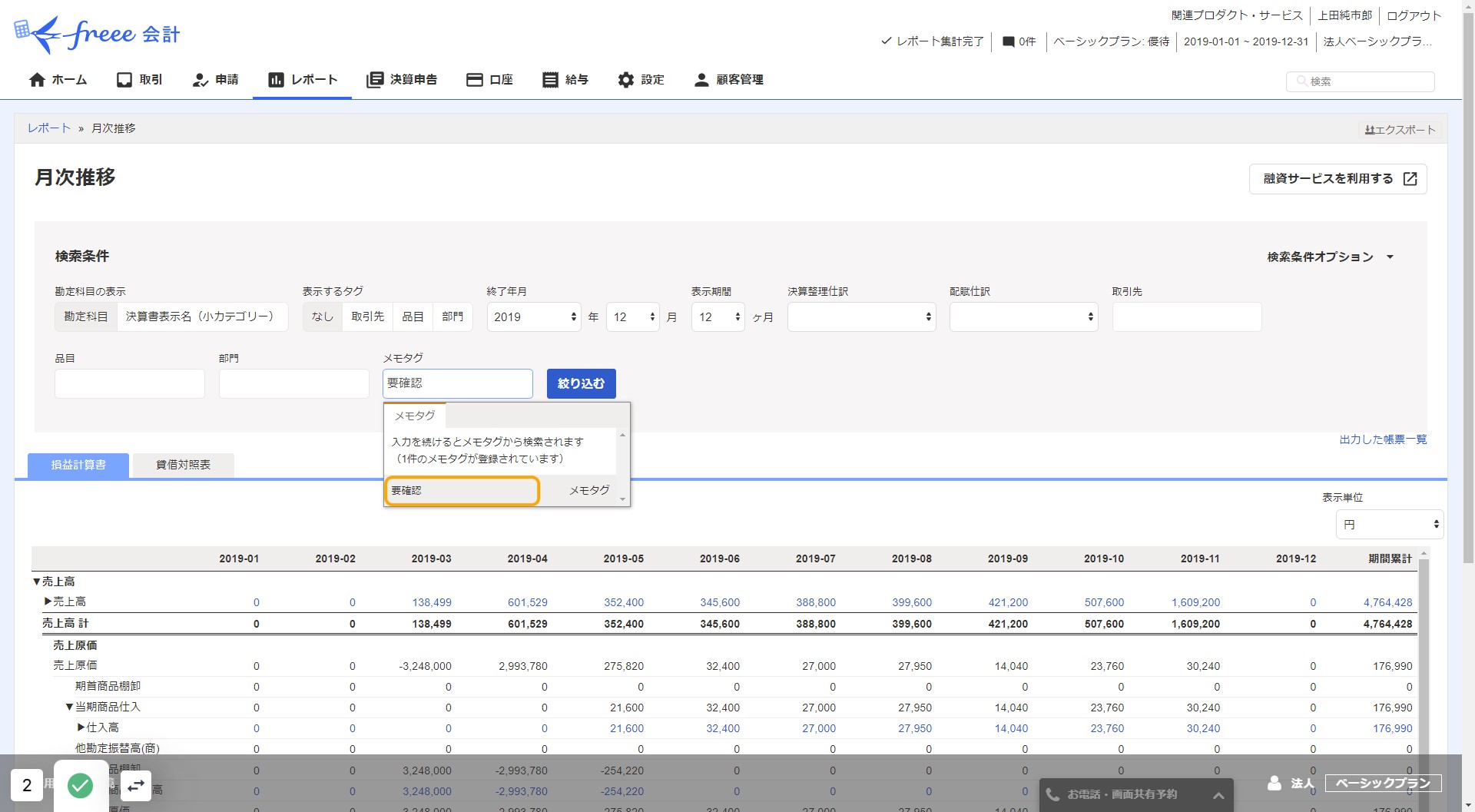
Task: Switch to the 損益計算書 tab
Action: point(78,466)
